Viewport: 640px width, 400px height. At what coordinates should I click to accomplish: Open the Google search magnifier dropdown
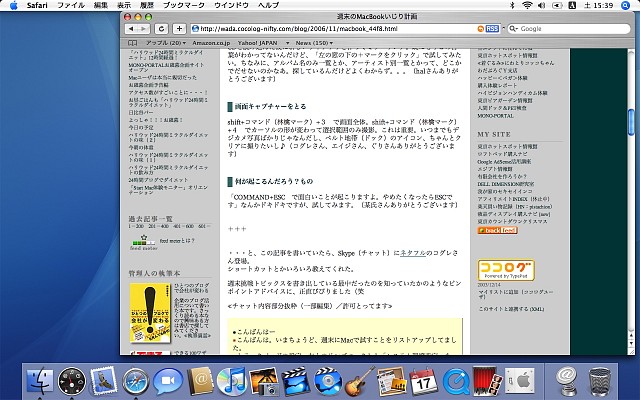pyautogui.click(x=514, y=29)
